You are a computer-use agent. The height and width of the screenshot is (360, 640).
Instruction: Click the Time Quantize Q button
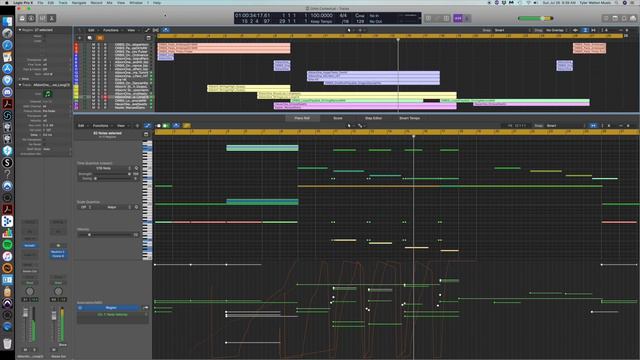coord(136,168)
